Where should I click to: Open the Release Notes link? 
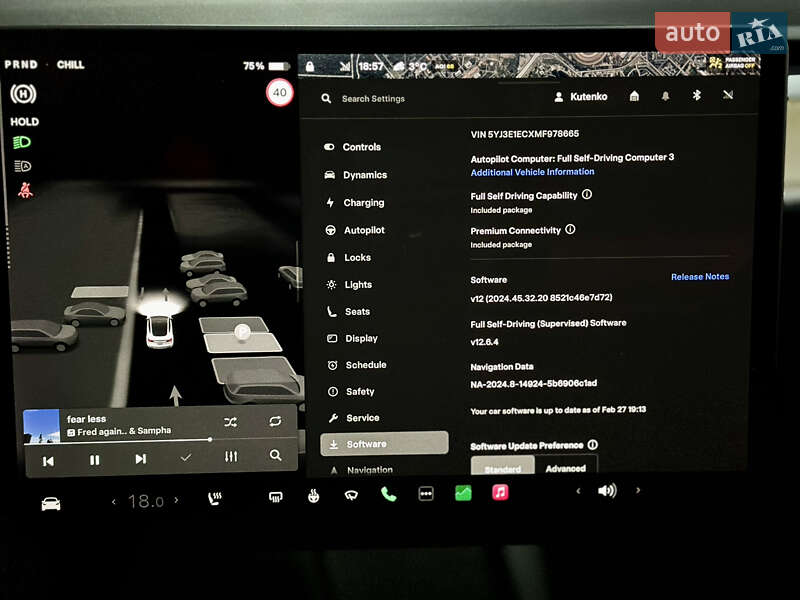700,277
